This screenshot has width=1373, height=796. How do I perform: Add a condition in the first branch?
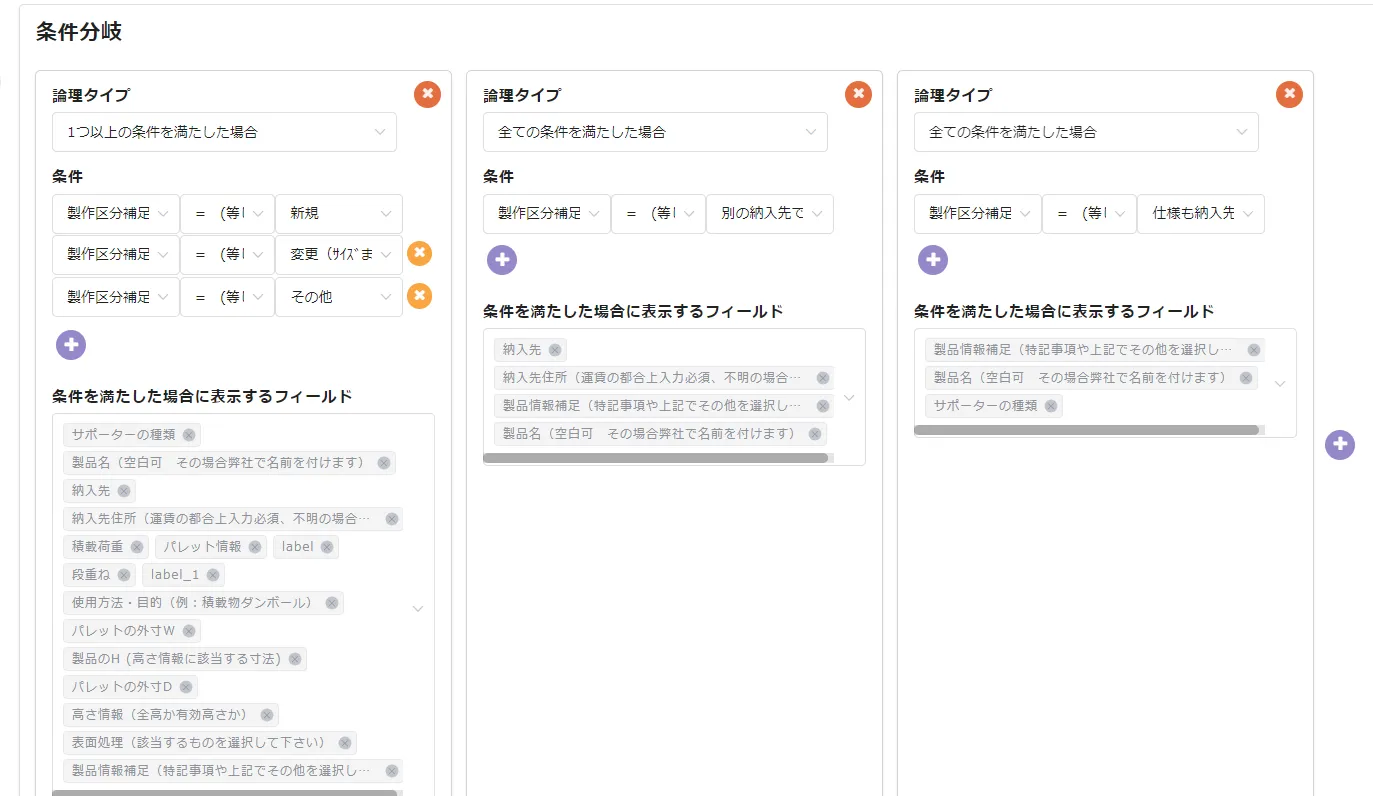[x=71, y=345]
